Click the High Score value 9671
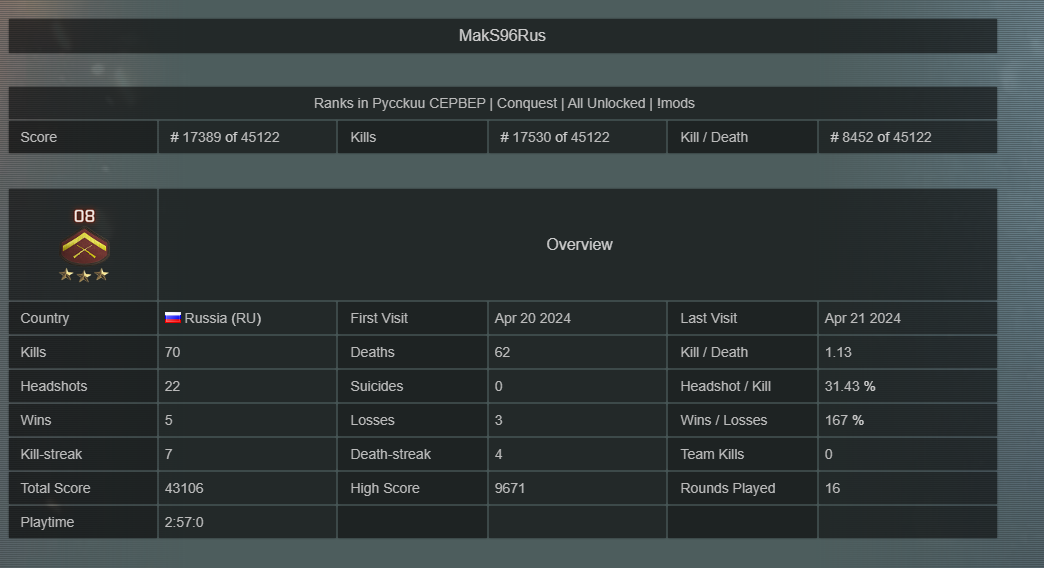Viewport: 1044px width, 568px height. 510,488
